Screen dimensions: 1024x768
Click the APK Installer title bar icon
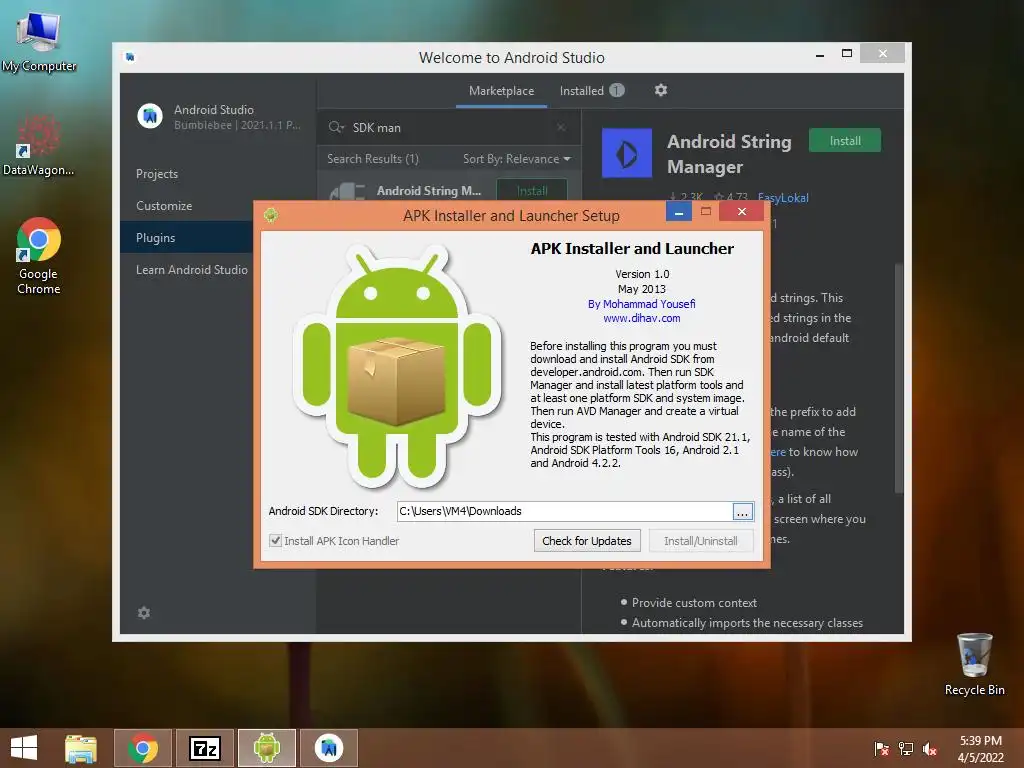point(271,215)
